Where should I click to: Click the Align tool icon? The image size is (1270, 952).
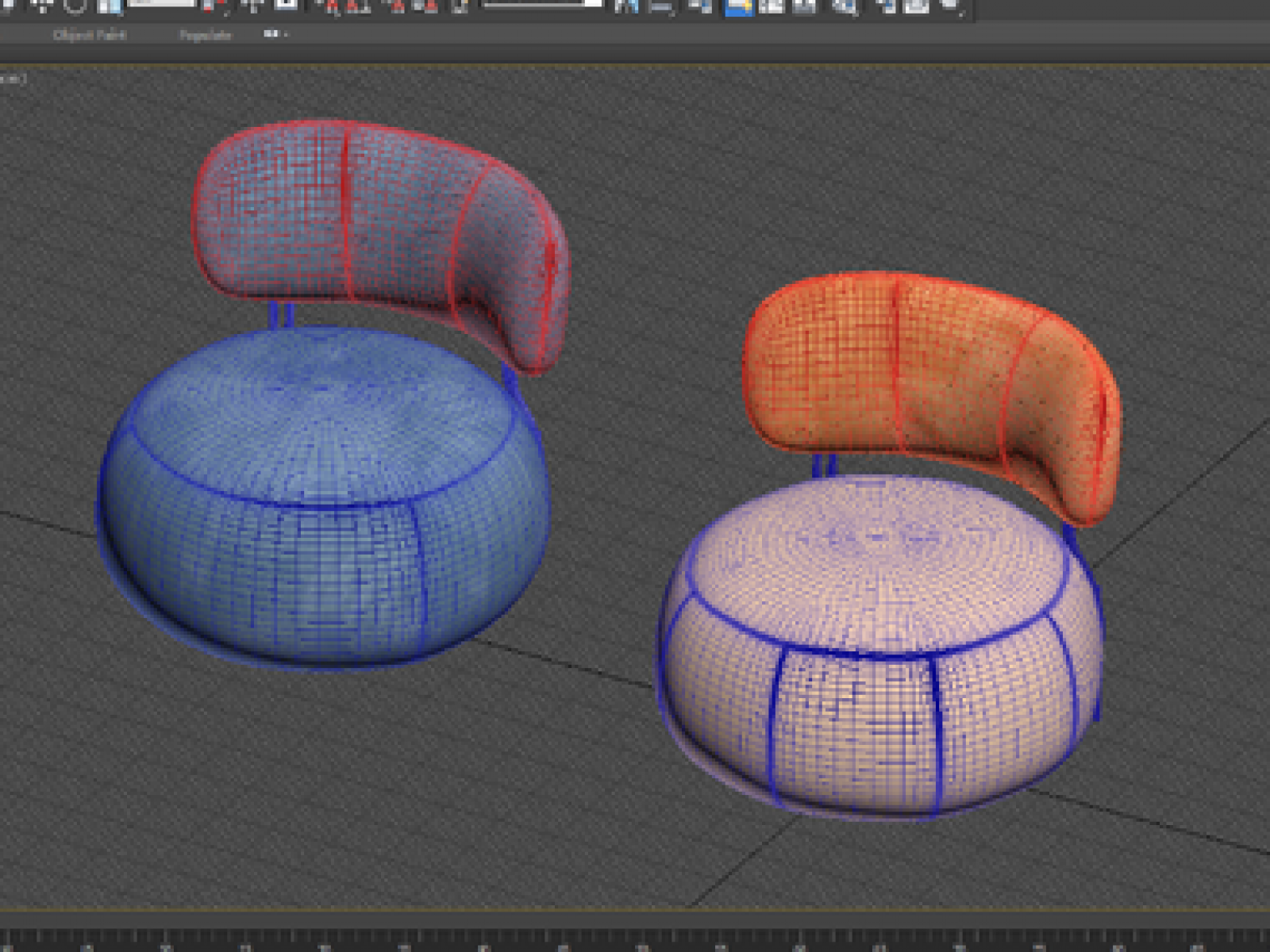(x=660, y=6)
